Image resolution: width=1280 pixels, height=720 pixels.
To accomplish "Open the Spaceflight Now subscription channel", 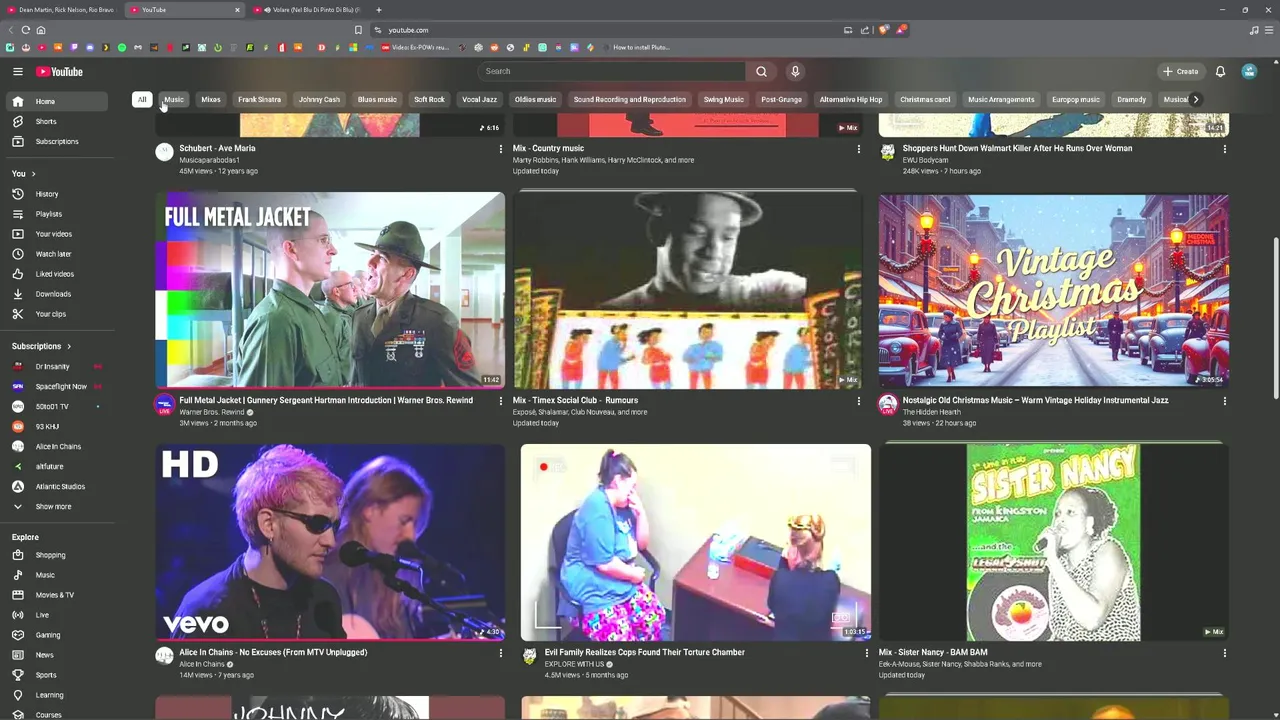I will pyautogui.click(x=55, y=386).
